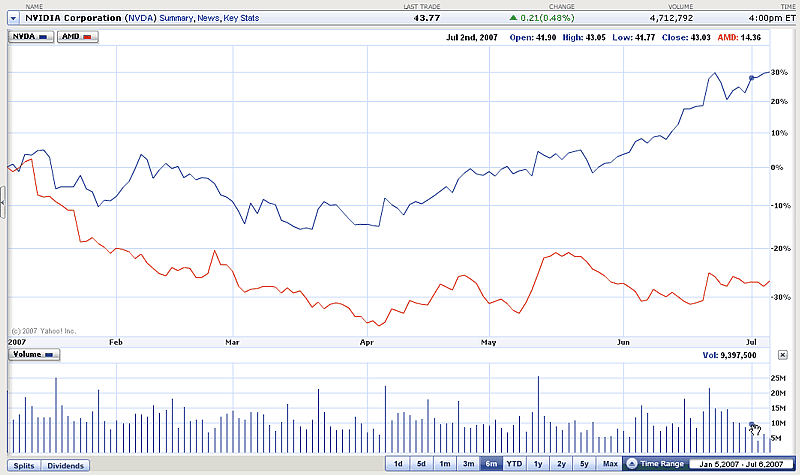Click the volume value 4,712,792
The image size is (800, 475).
click(x=671, y=18)
